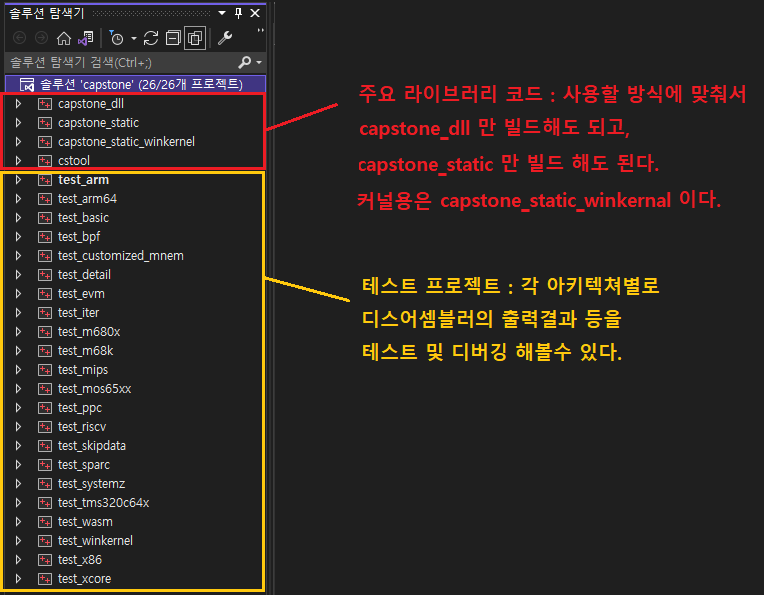The image size is (764, 595).
Task: Click the test_m680x project icon
Action: pos(45,332)
